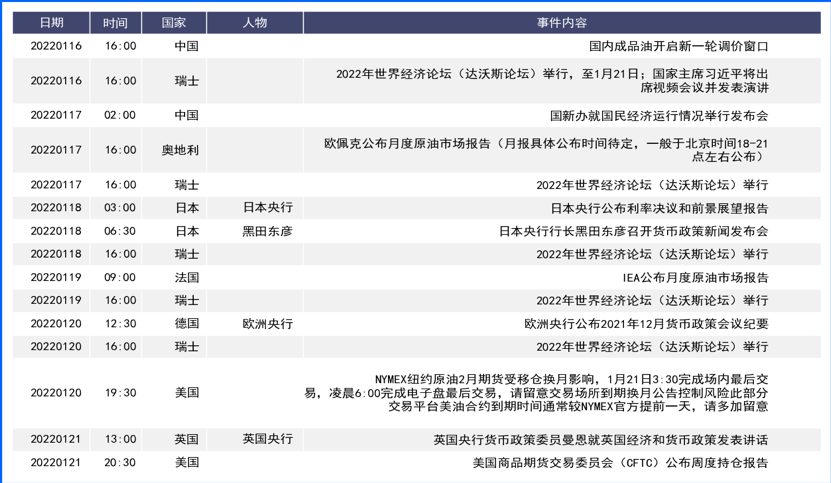
Task: Select the time cell 03:00
Action: pyautogui.click(x=120, y=207)
